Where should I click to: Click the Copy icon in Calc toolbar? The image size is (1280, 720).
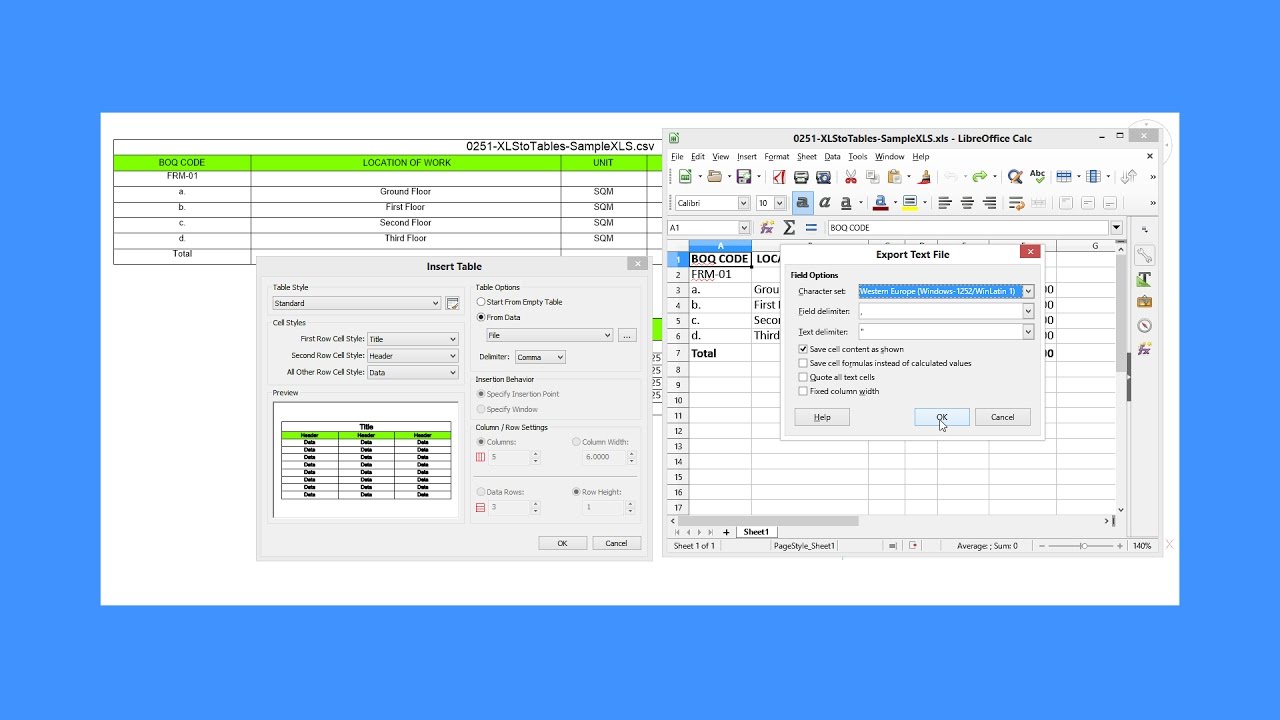(x=873, y=177)
